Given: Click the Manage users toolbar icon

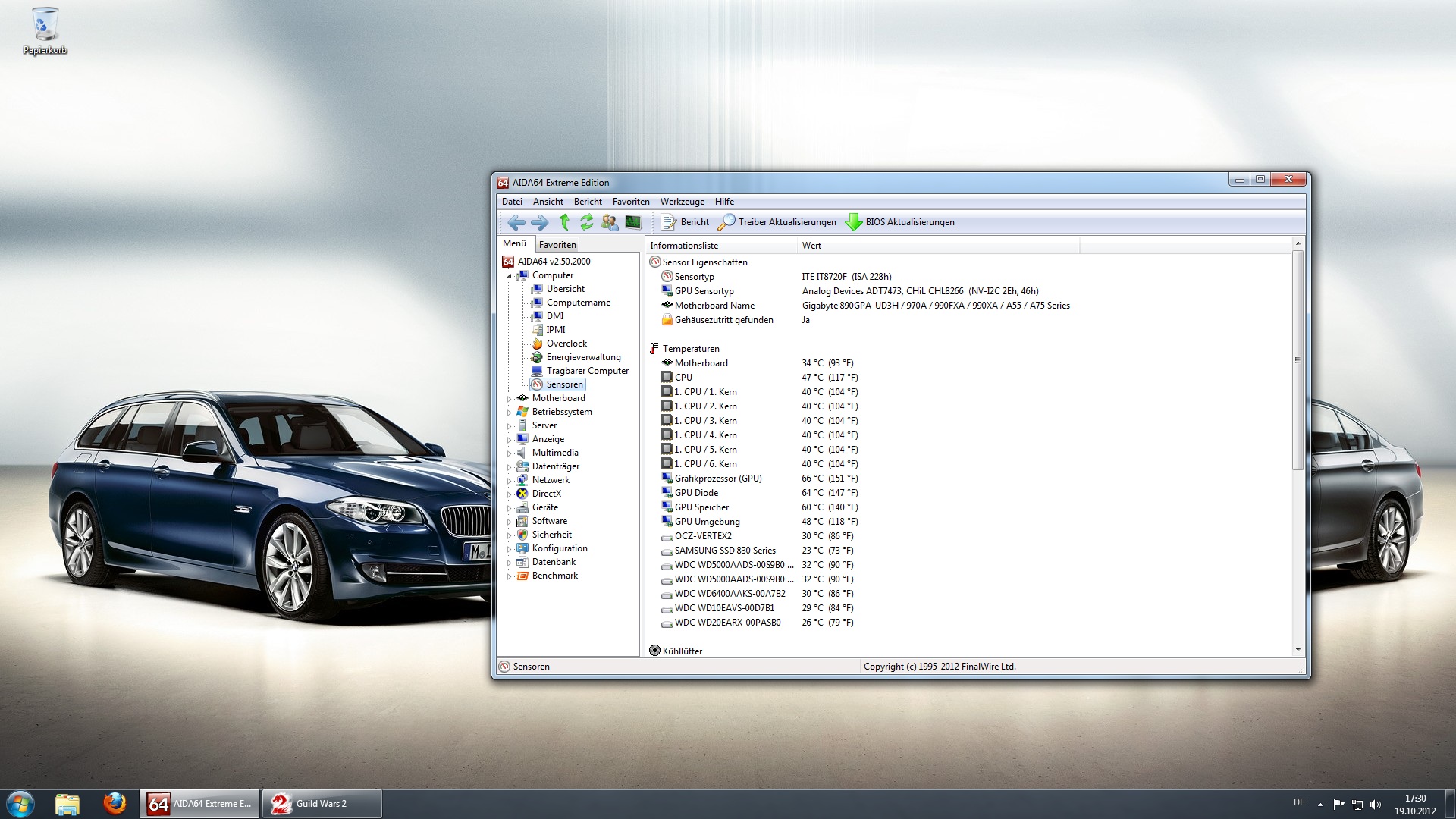Looking at the screenshot, I should click(x=609, y=222).
